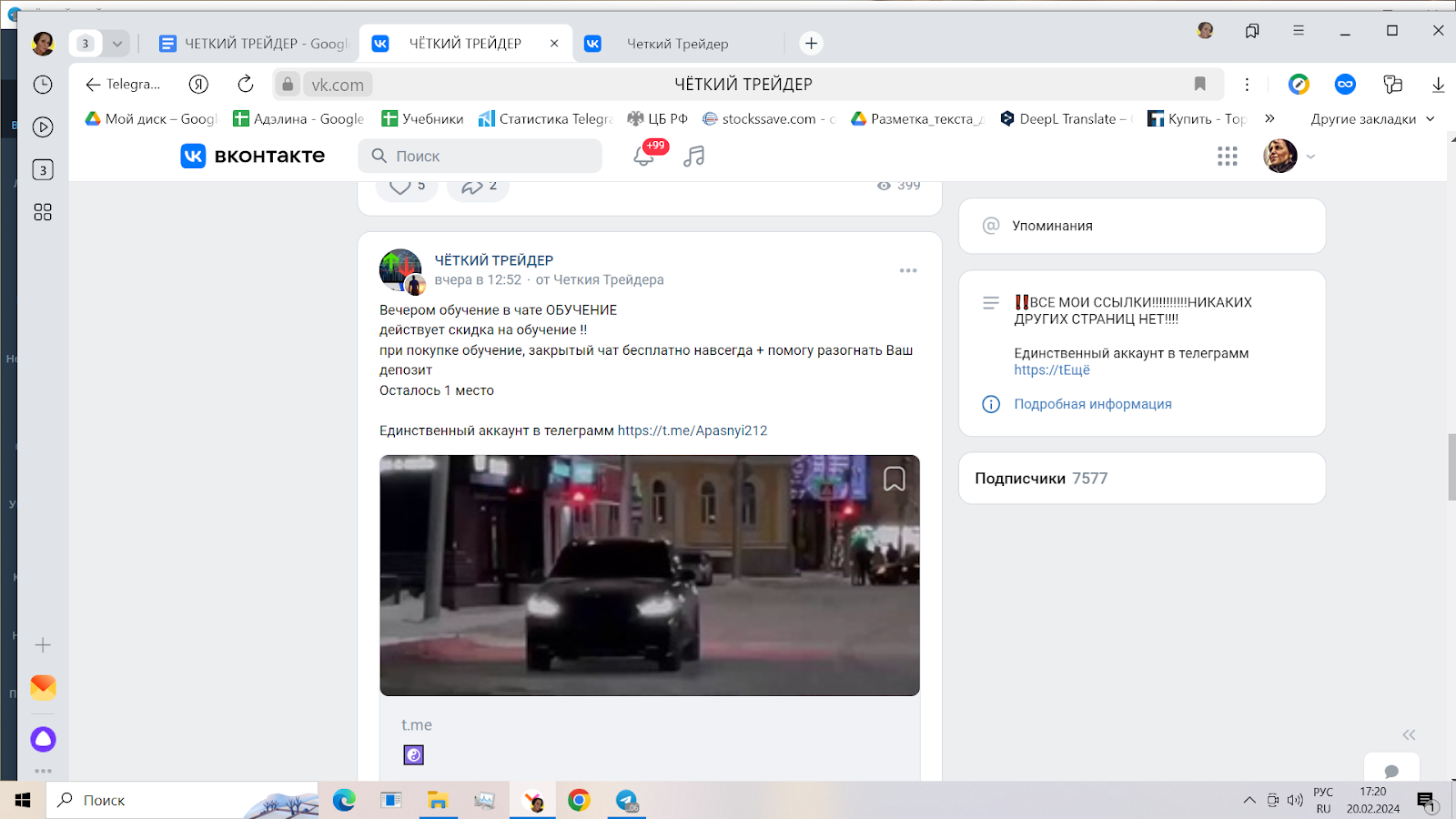The height and width of the screenshot is (819, 1456).
Task: Open the AI assistant colorful circle extension
Action: 1299,85
